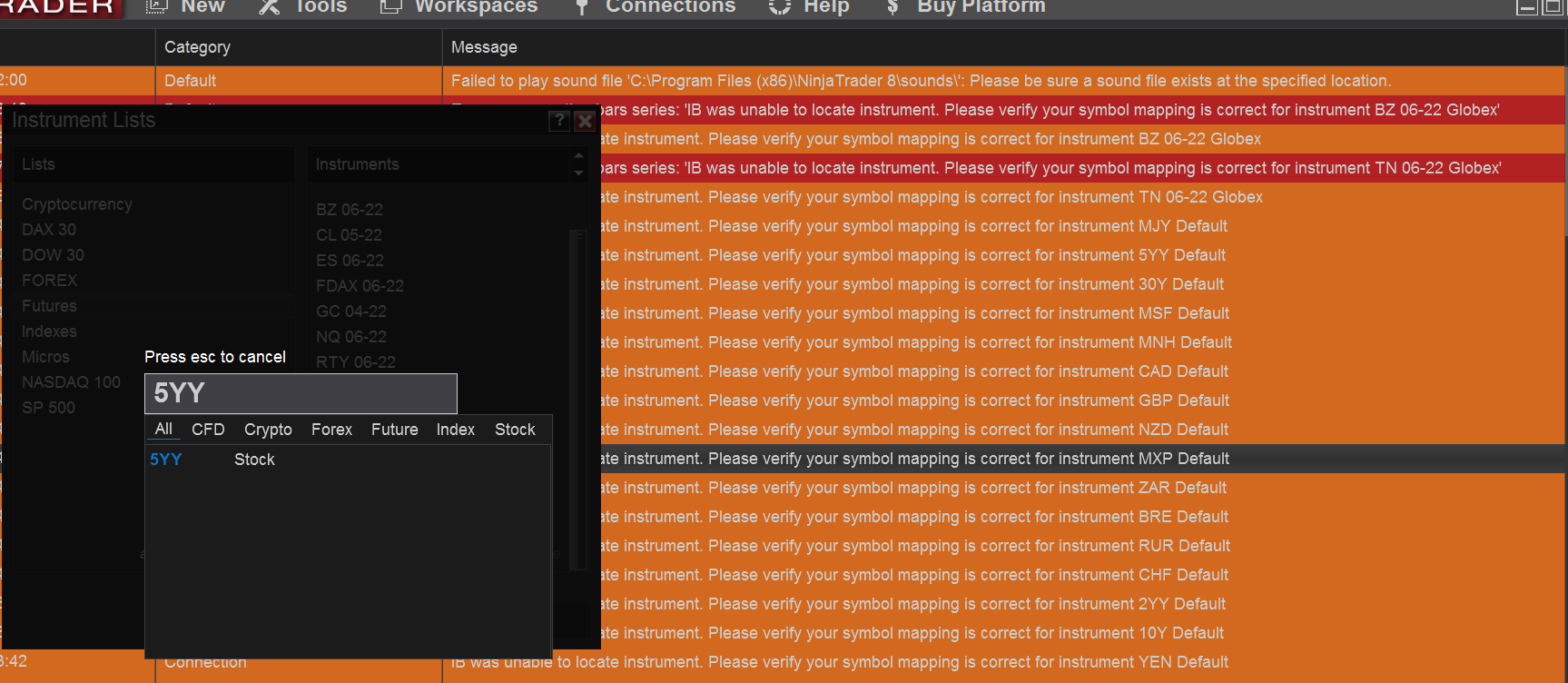The height and width of the screenshot is (683, 1568).
Task: Select DOW 30 list
Action: click(x=53, y=255)
